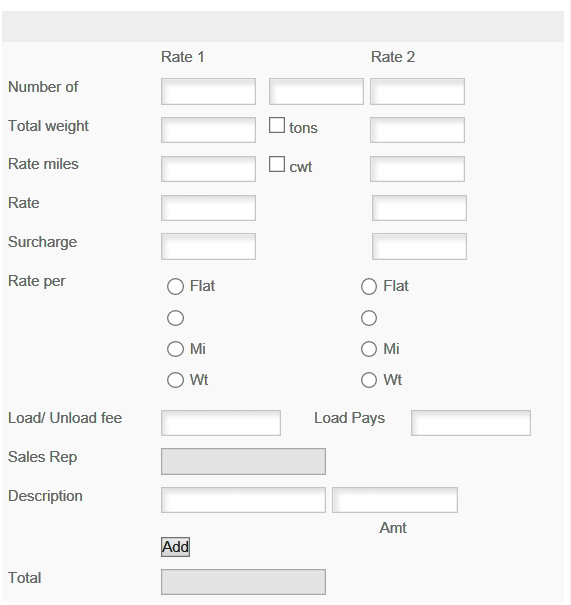Click the Load Pays input field
The width and height of the screenshot is (571, 605).
tap(471, 423)
